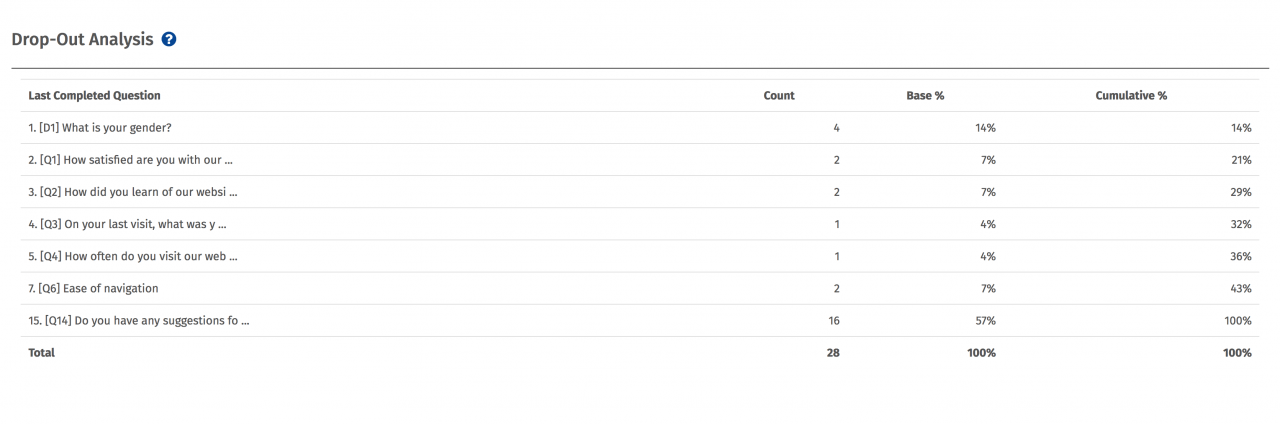Select the Q2 How did you learn row

pyautogui.click(x=640, y=192)
